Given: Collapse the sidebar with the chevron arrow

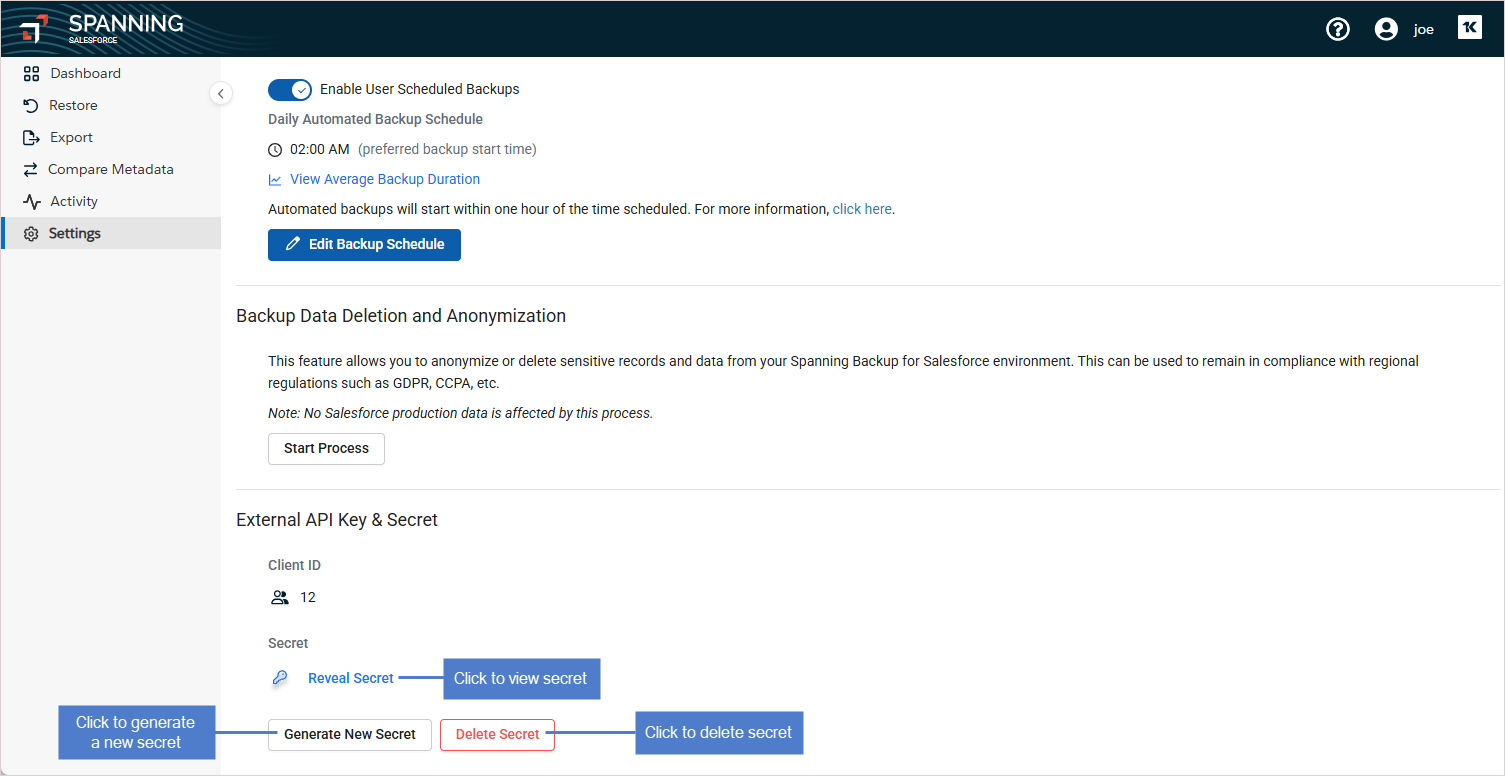Looking at the screenshot, I should click(221, 93).
